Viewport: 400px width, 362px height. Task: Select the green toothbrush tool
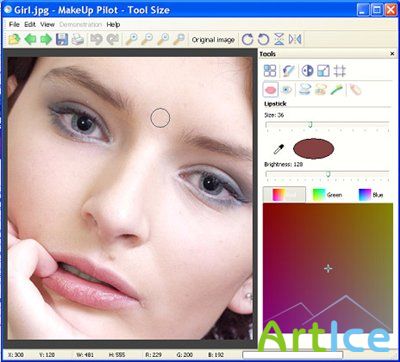[337, 90]
